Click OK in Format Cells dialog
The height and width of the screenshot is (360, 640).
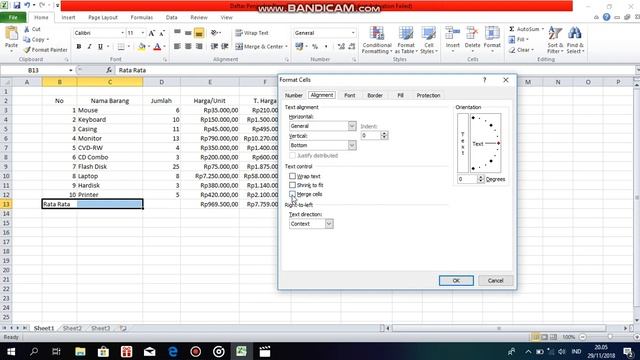pos(456,280)
